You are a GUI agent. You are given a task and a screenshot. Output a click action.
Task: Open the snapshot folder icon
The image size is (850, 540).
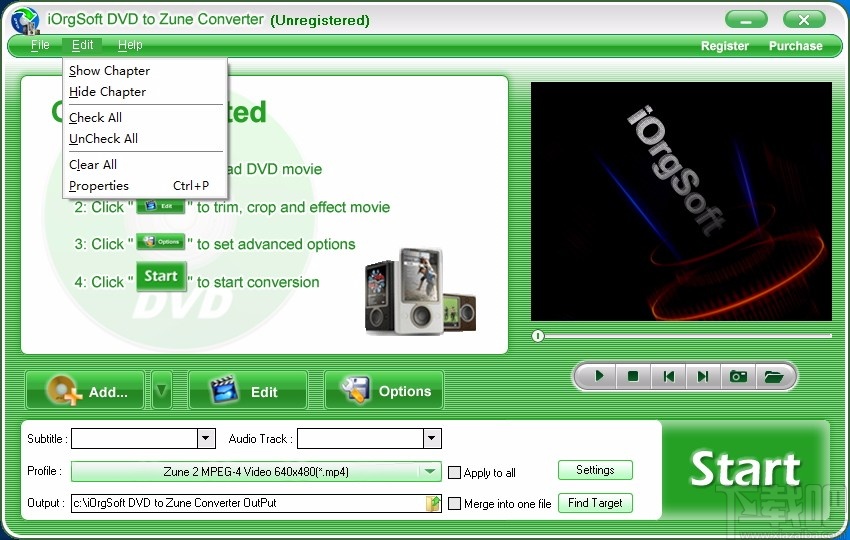(774, 376)
